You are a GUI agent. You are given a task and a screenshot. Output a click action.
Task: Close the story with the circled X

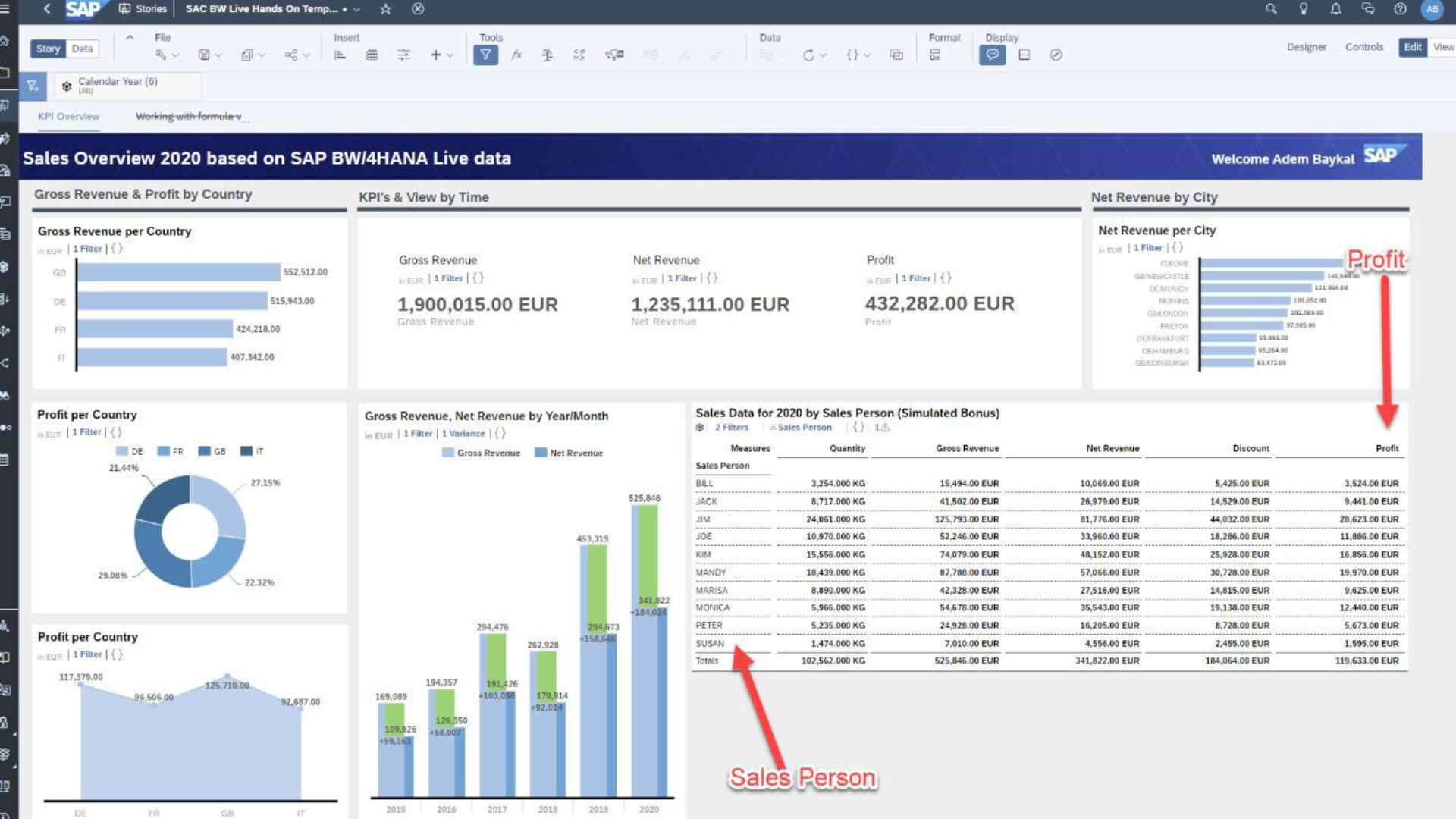418,9
